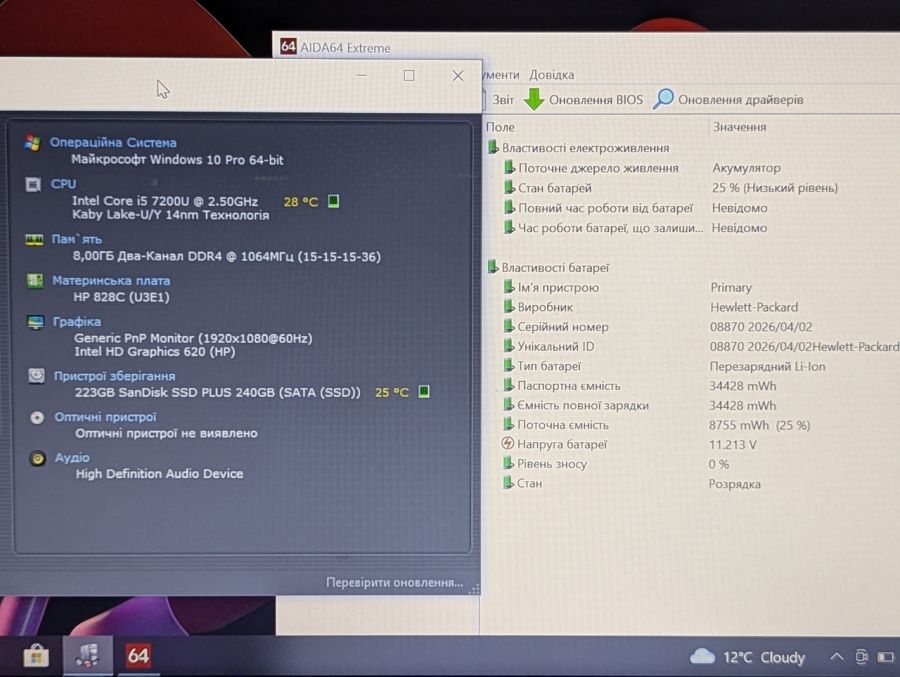
Task: Click the Hewlett-Packard manufacturer value
Action: 754,307
